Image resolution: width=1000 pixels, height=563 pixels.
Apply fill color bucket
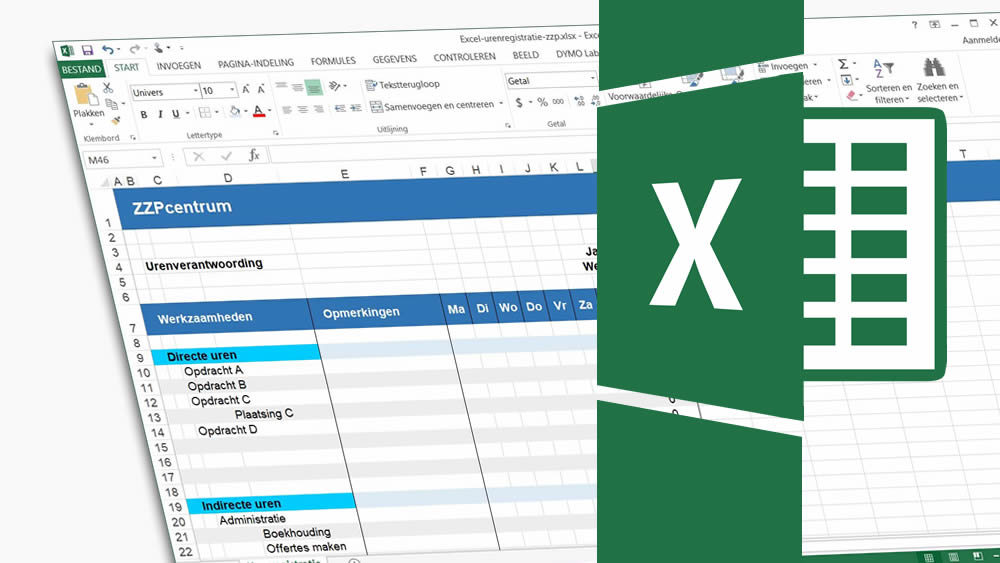coord(235,112)
